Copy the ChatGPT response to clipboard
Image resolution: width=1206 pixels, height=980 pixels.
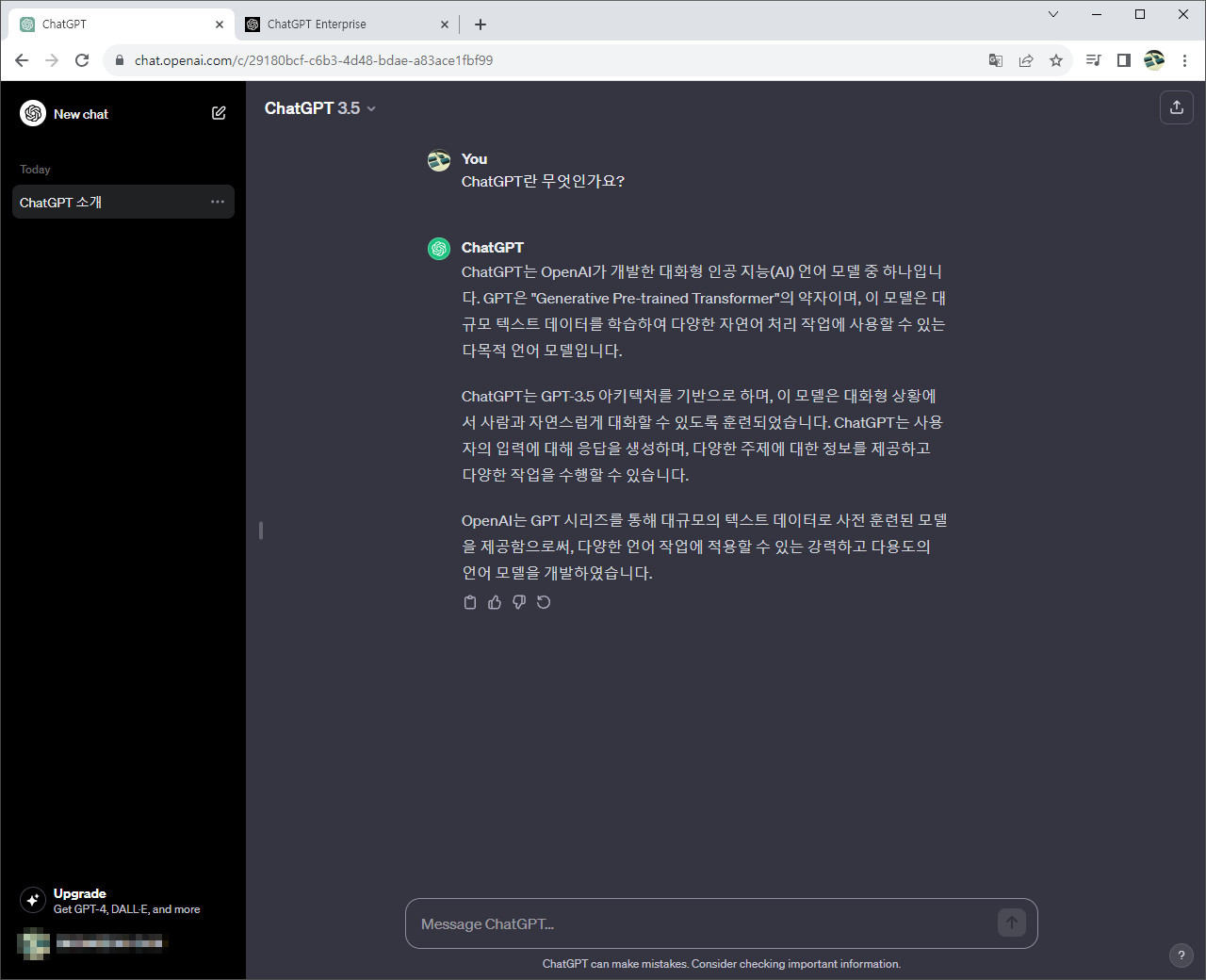point(470,602)
